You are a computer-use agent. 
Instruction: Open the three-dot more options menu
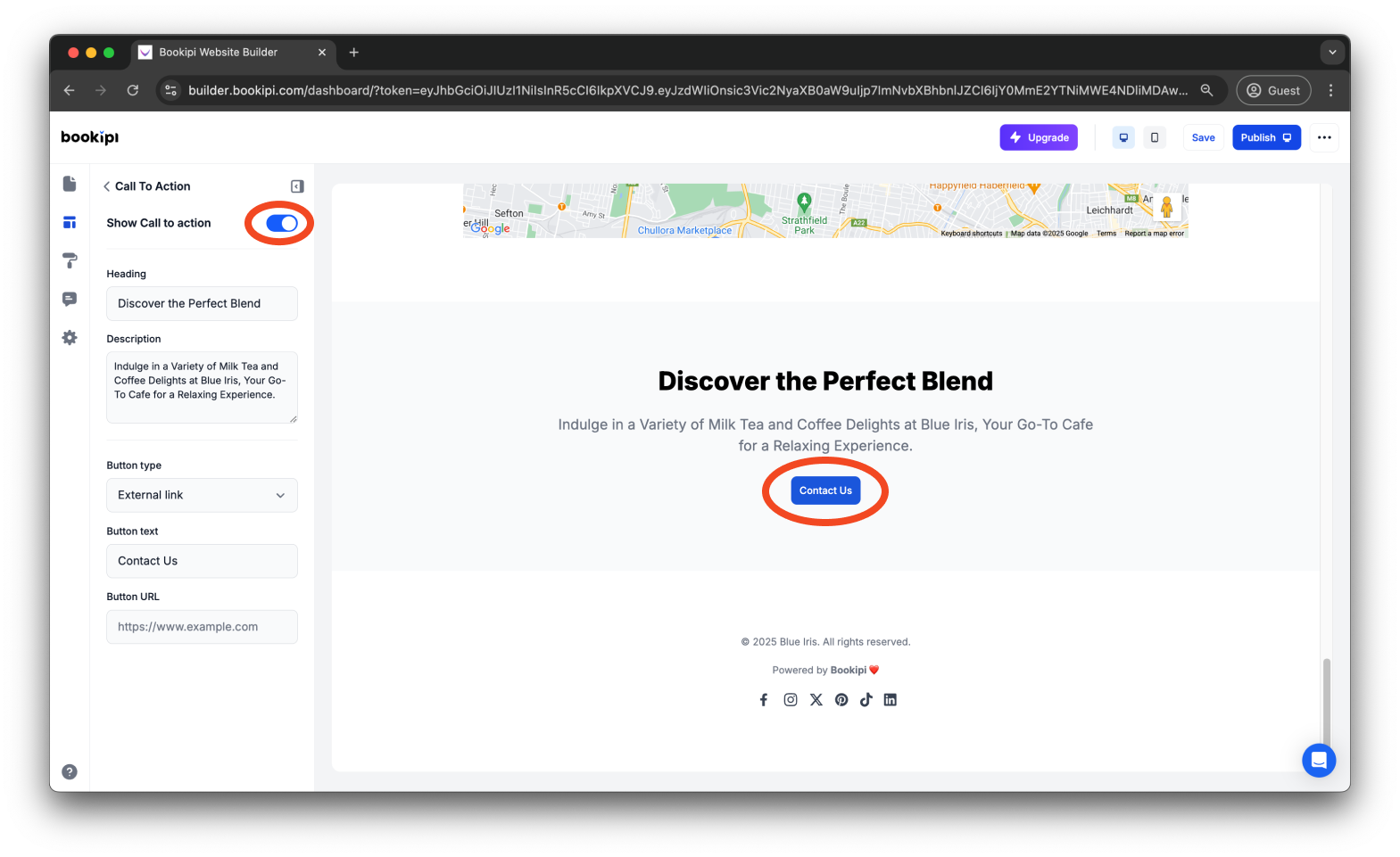(x=1324, y=137)
